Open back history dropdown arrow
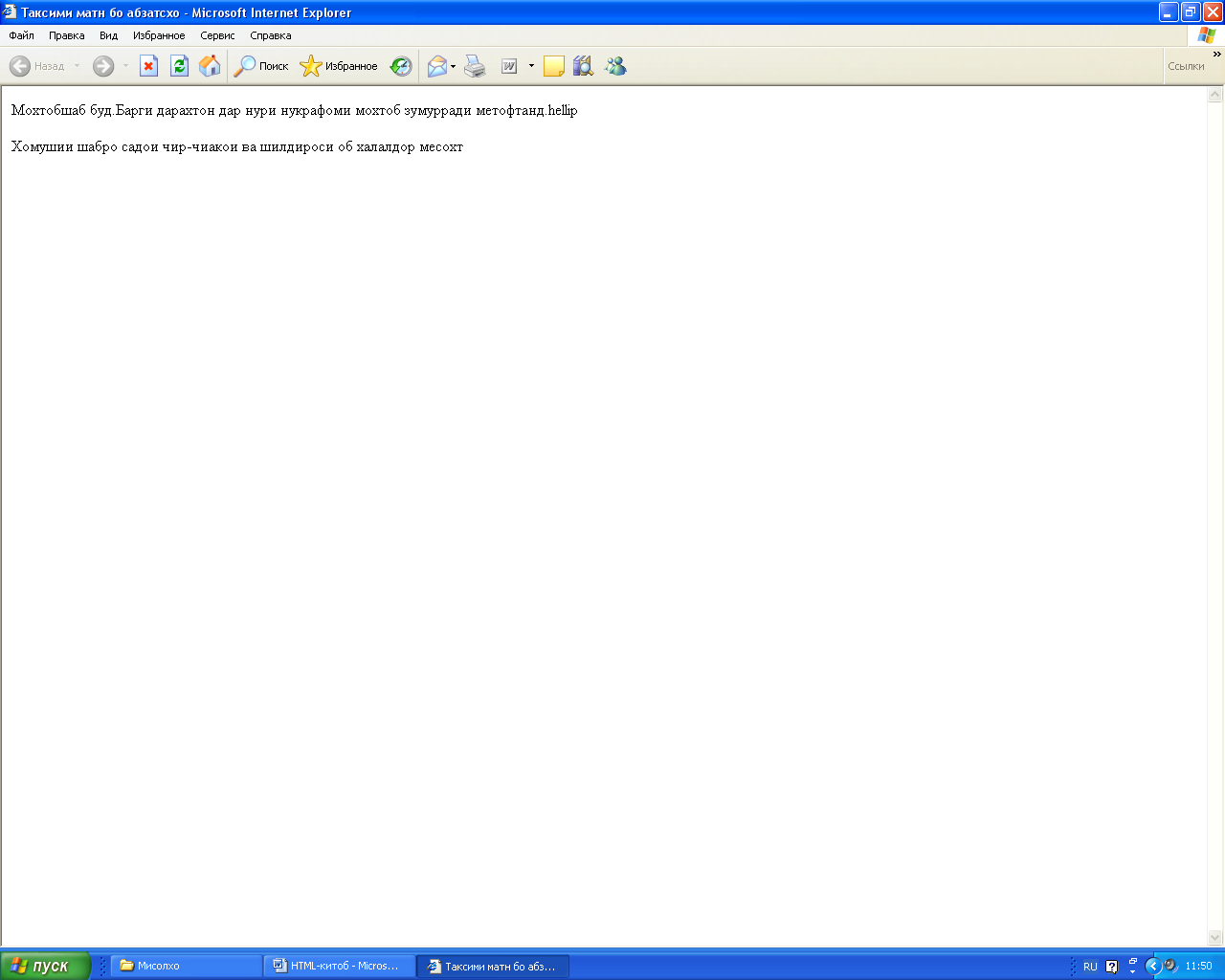The height and width of the screenshot is (980, 1225). tap(78, 66)
